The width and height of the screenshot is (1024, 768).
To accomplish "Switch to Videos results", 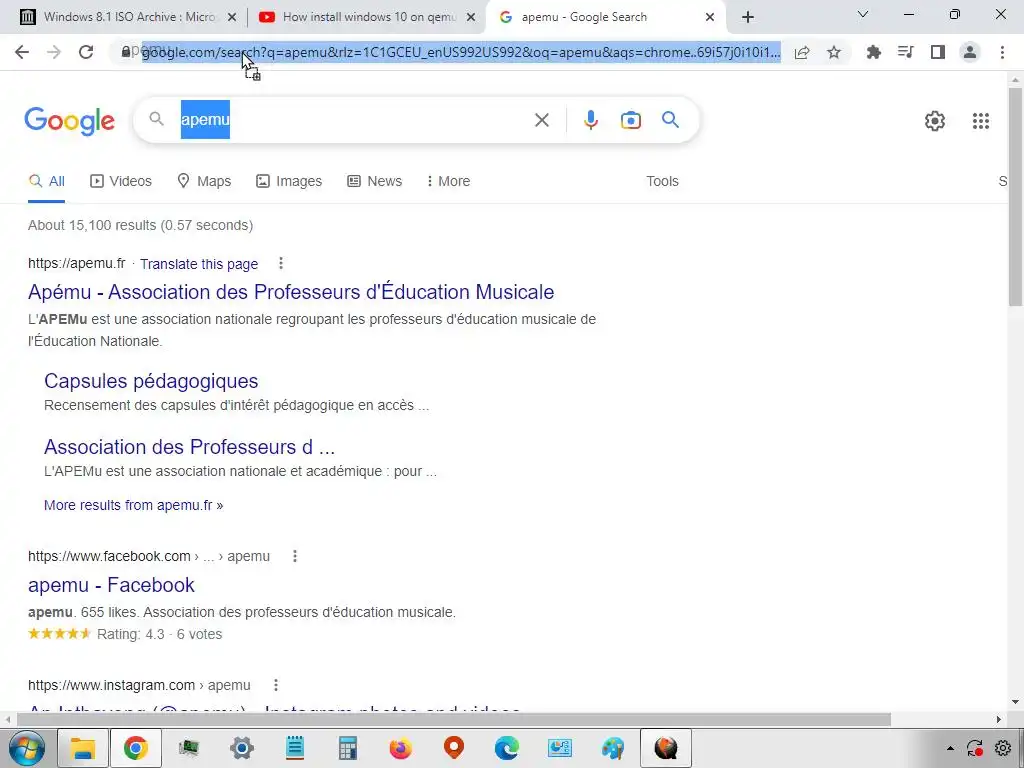I will click(x=121, y=181).
